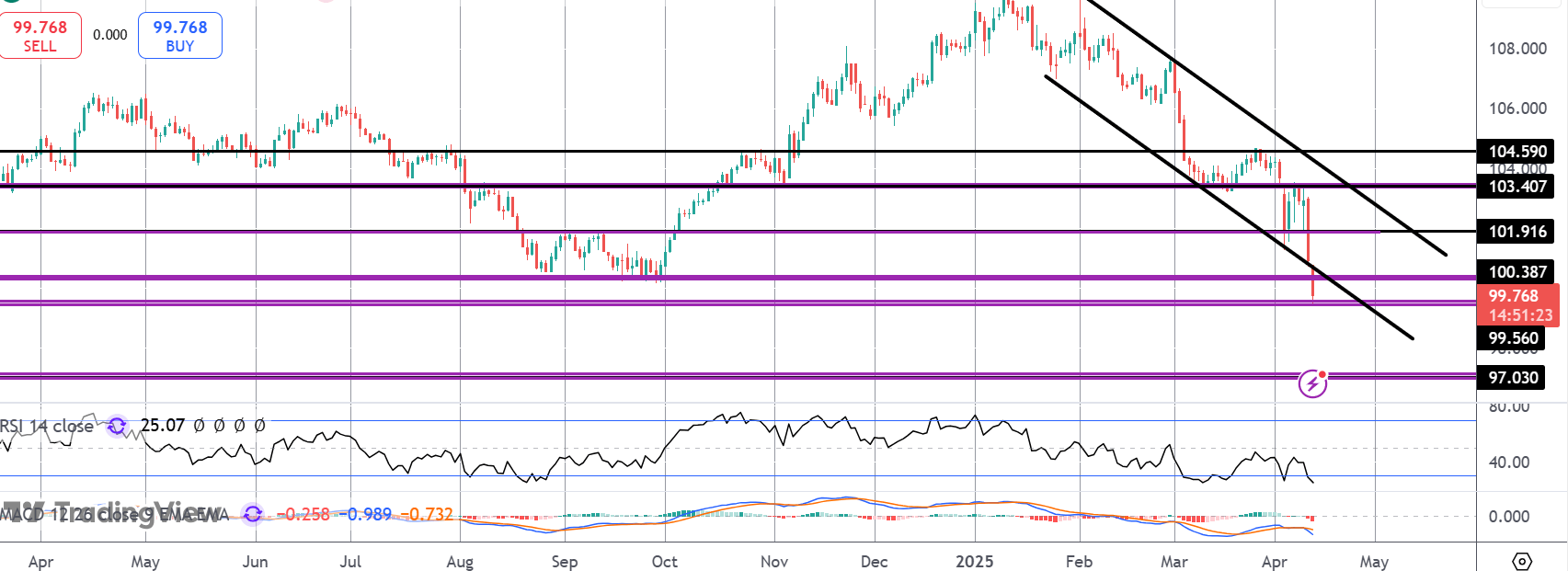Click the 0.000 MACD axis label

(1509, 517)
